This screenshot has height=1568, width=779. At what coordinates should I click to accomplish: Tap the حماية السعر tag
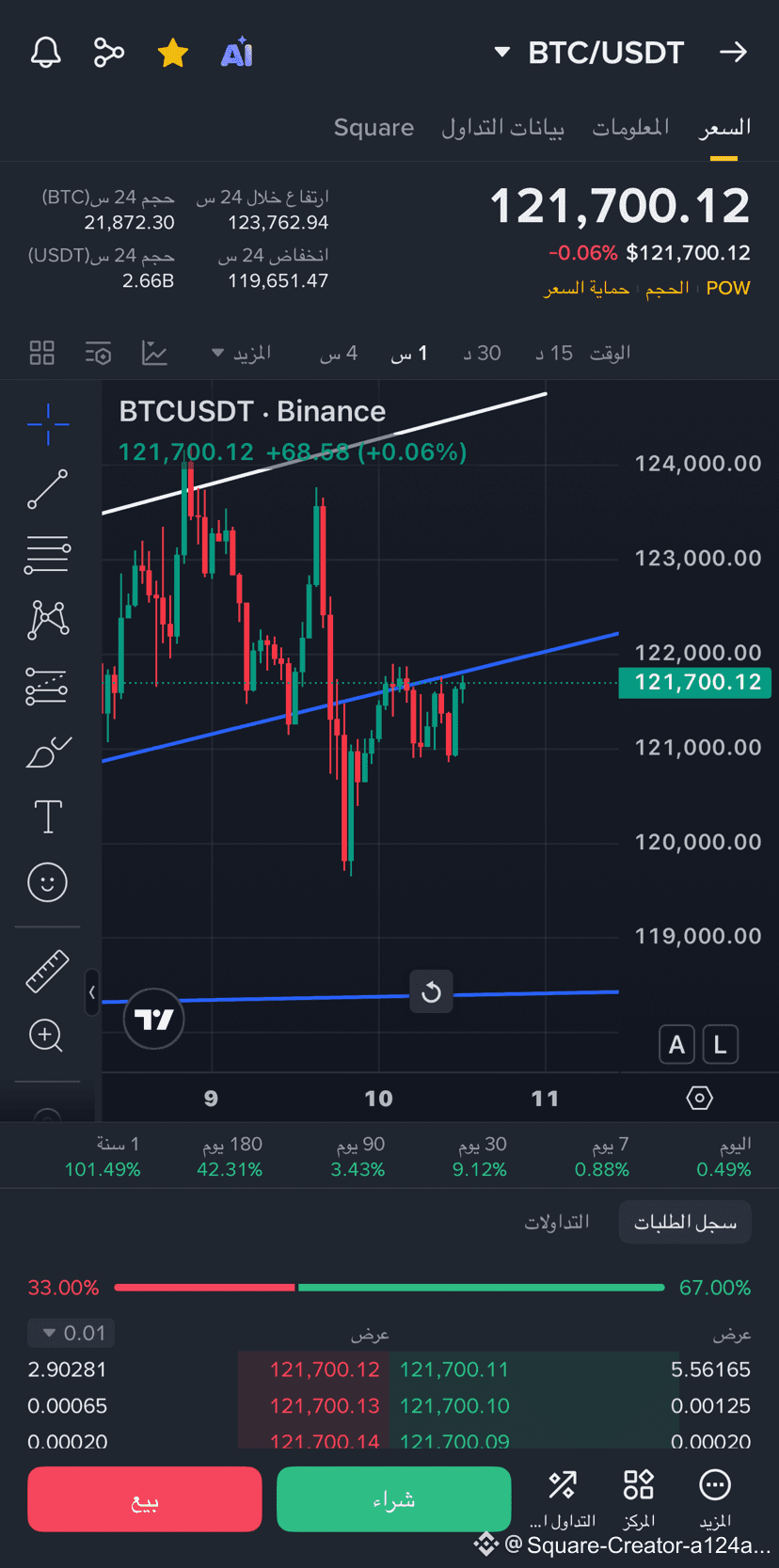pyautogui.click(x=586, y=288)
